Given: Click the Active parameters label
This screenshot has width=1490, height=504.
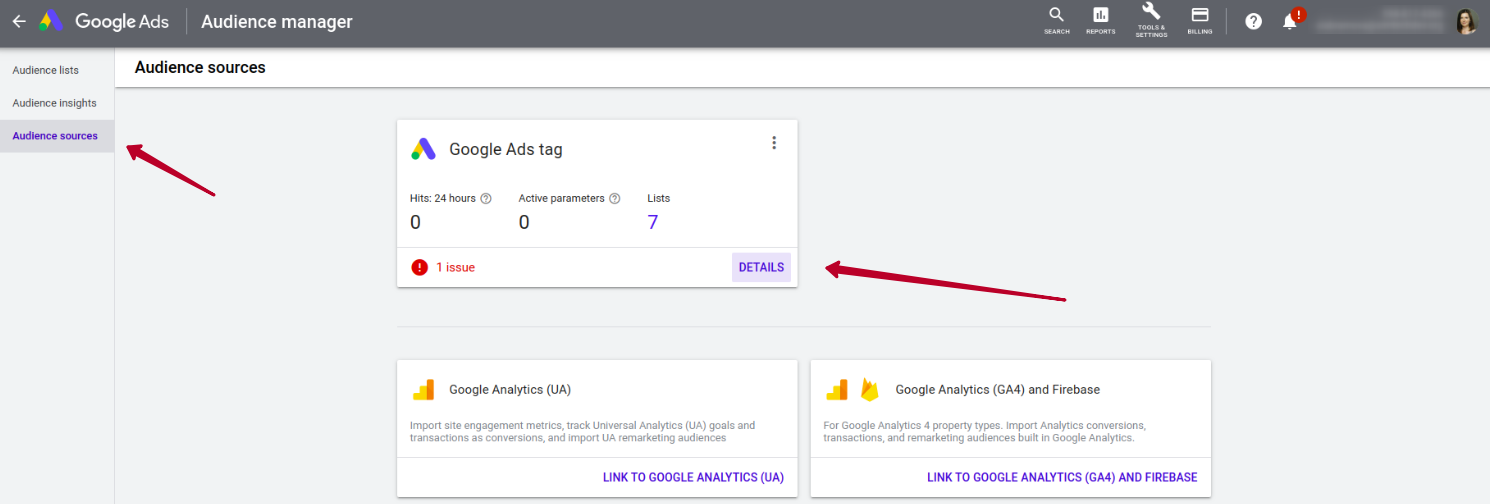Looking at the screenshot, I should point(562,198).
